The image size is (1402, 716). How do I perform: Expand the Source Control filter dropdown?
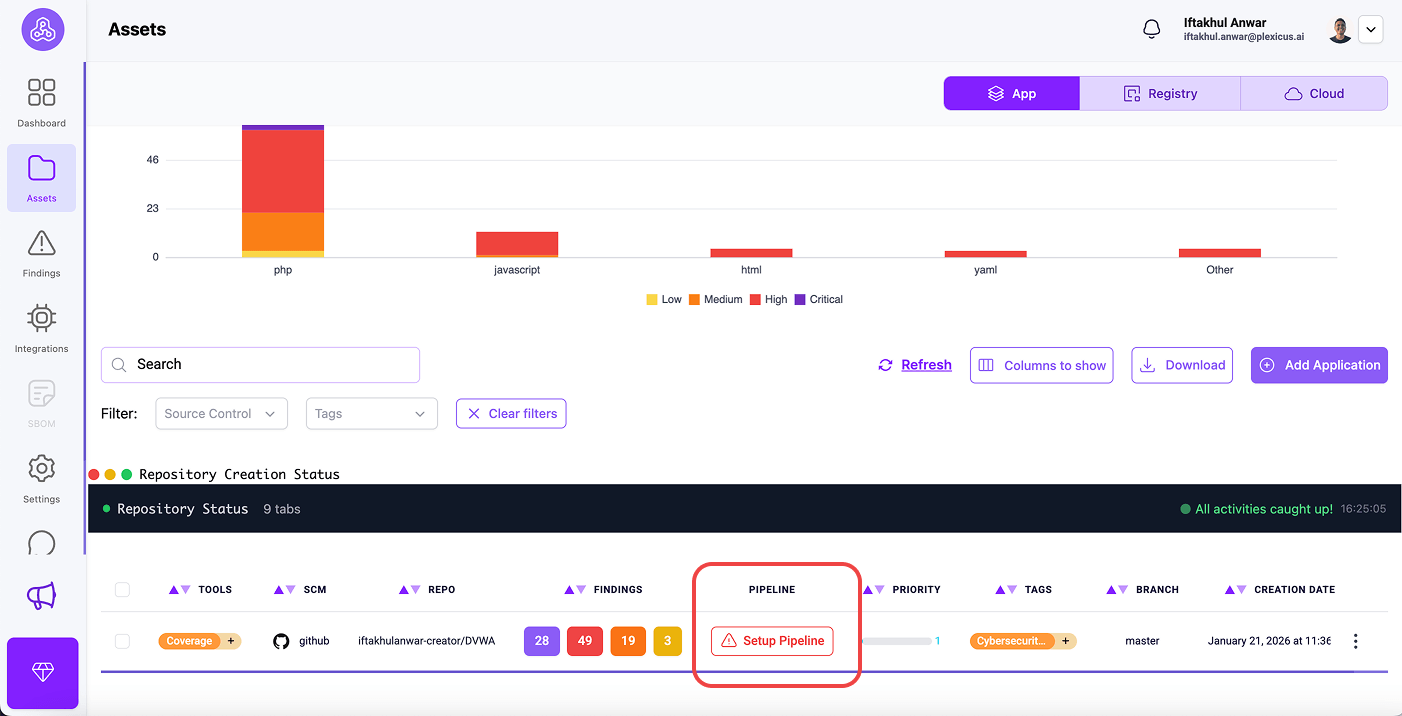tap(221, 414)
